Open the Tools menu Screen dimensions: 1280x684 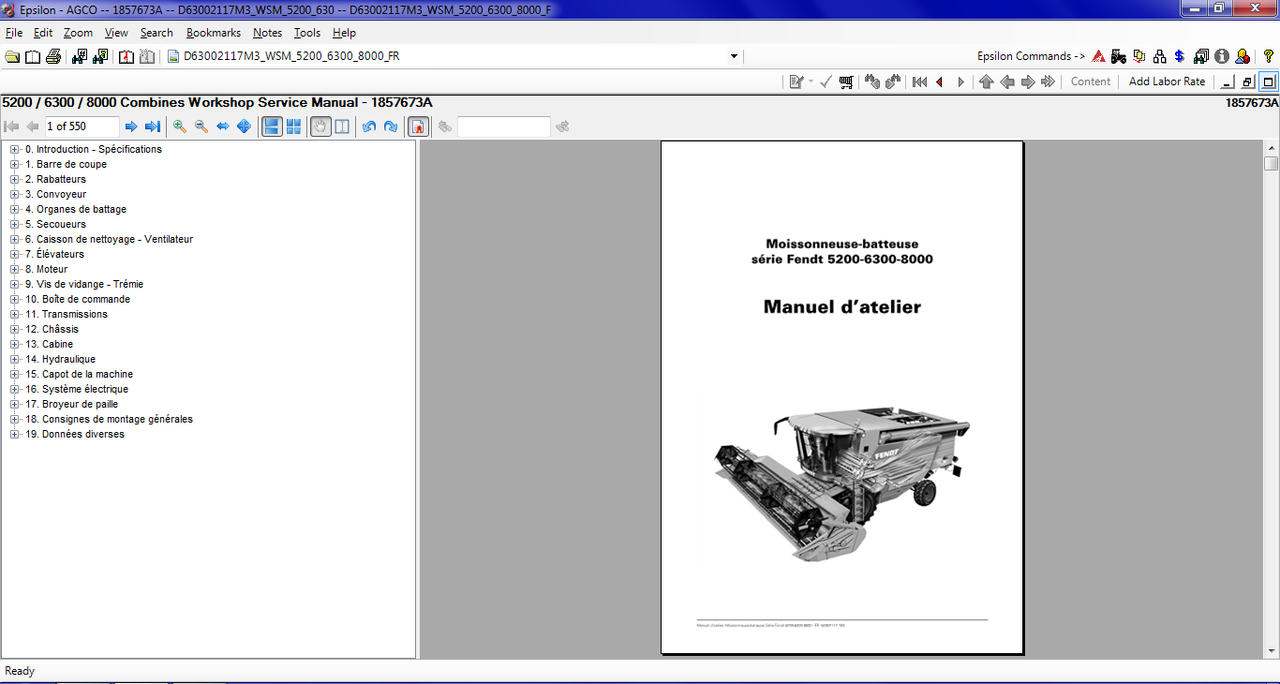coord(307,33)
